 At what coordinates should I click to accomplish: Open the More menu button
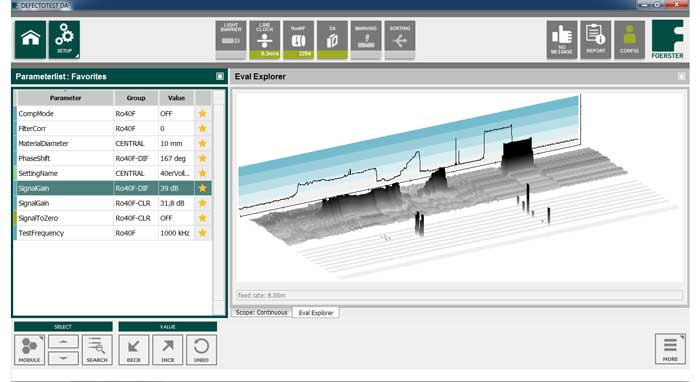[x=670, y=349]
